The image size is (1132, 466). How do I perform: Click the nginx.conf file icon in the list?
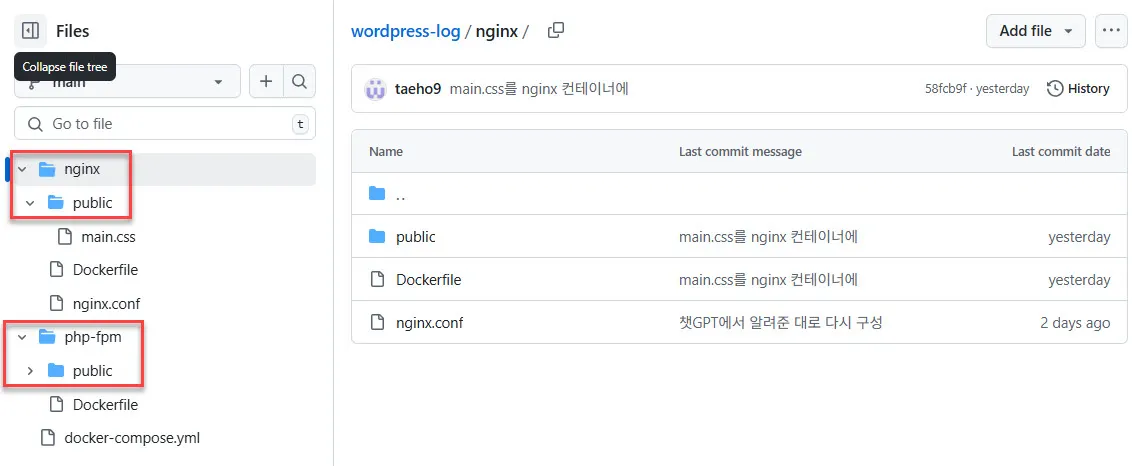click(376, 322)
